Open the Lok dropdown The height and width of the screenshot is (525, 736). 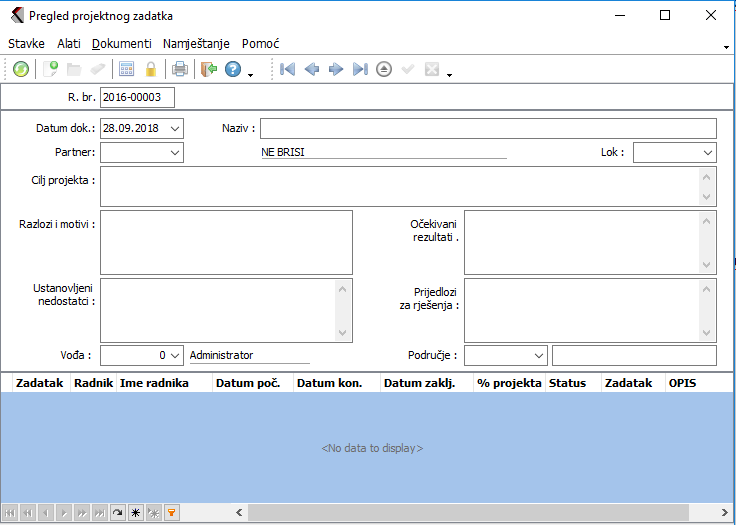click(x=708, y=152)
